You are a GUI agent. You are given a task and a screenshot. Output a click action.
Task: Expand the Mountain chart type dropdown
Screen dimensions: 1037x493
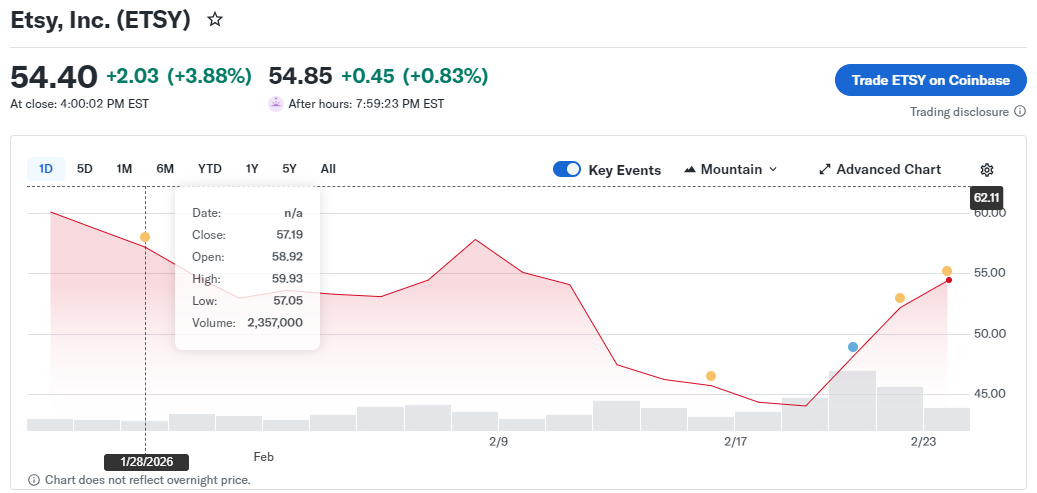(730, 169)
